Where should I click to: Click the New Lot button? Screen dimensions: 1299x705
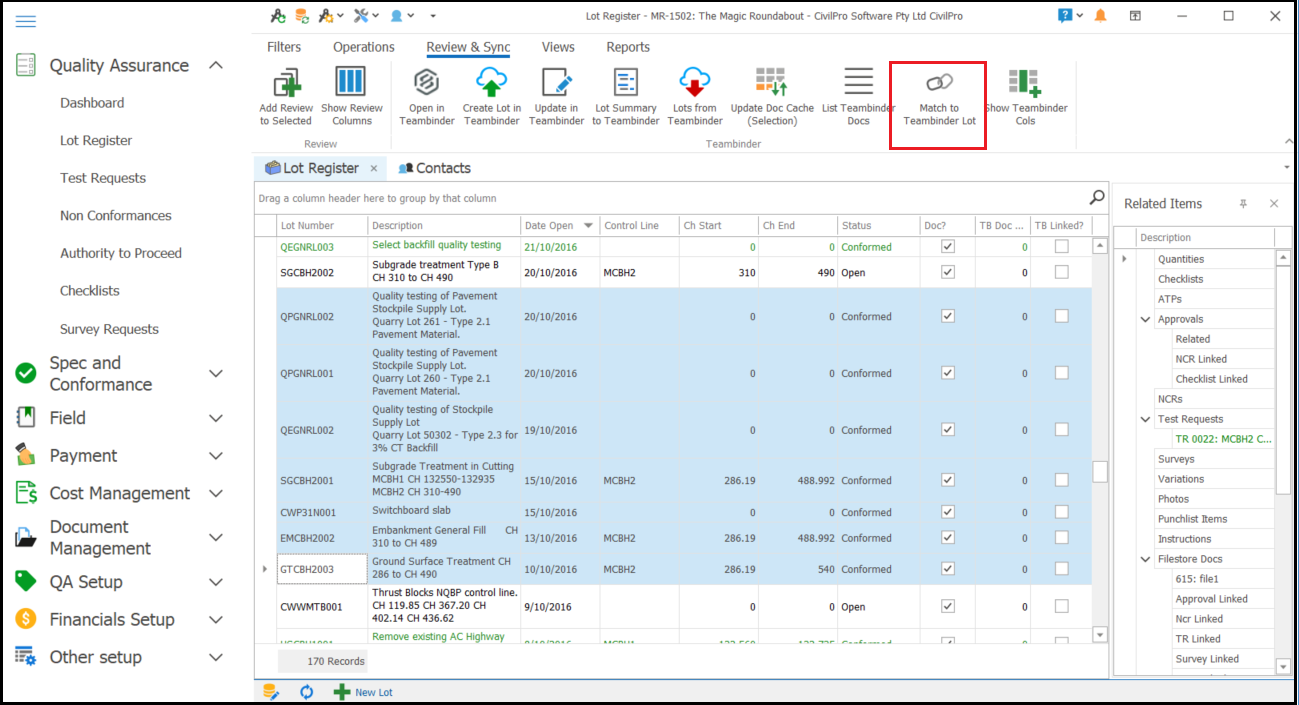[x=363, y=692]
